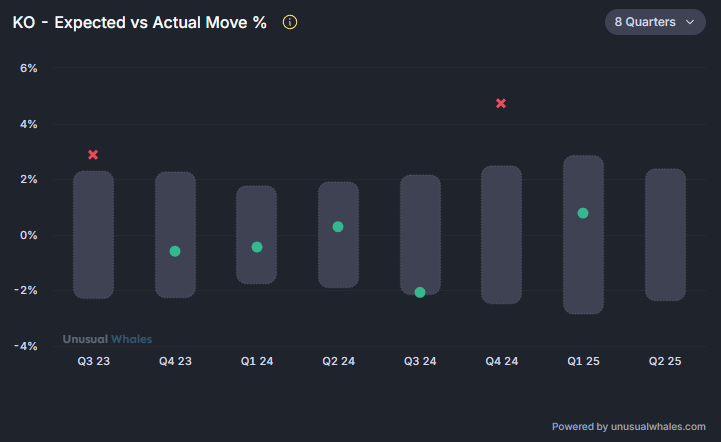Click the green dot for Q2 24
This screenshot has width=721, height=442.
tap(338, 227)
